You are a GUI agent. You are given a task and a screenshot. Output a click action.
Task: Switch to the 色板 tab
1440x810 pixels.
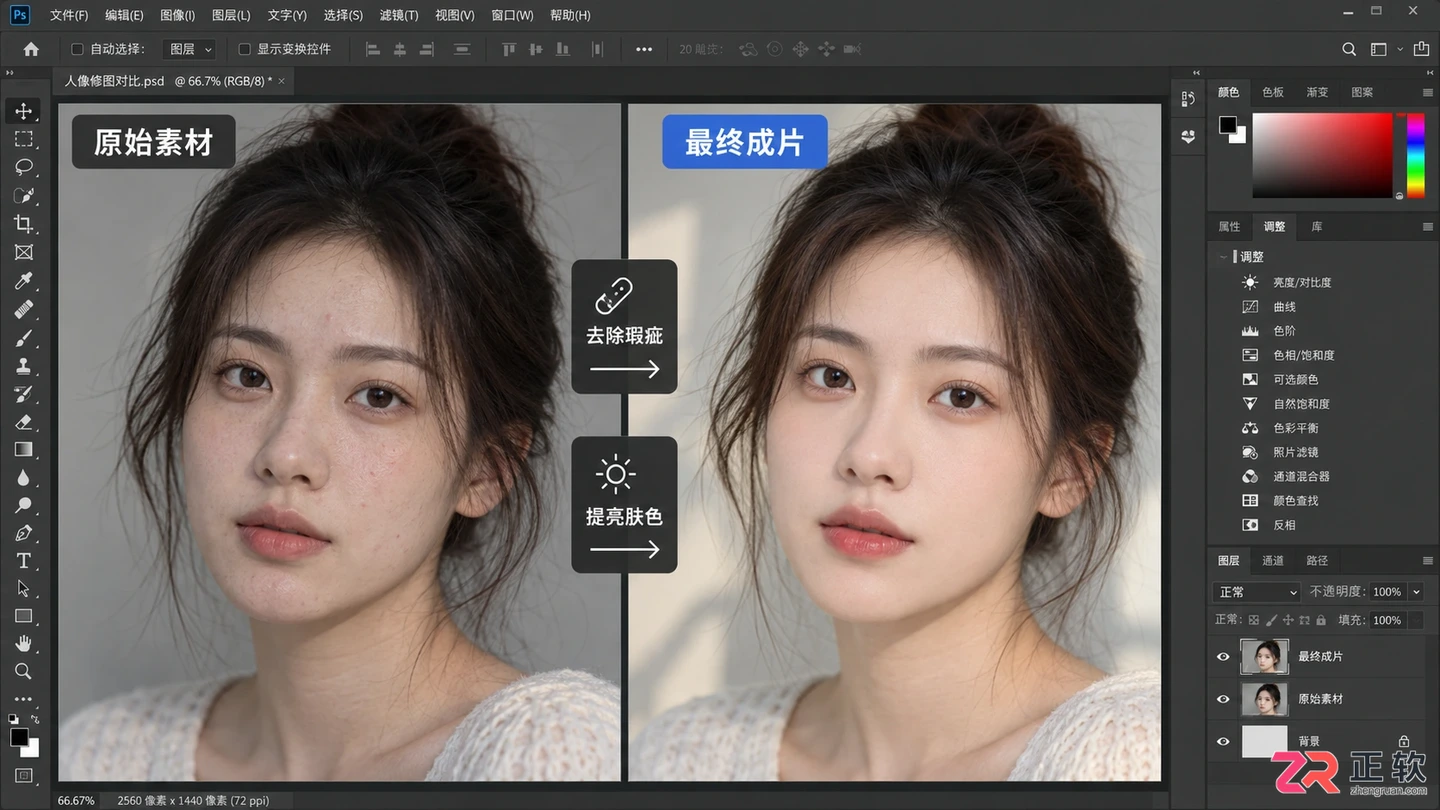pyautogui.click(x=1273, y=92)
